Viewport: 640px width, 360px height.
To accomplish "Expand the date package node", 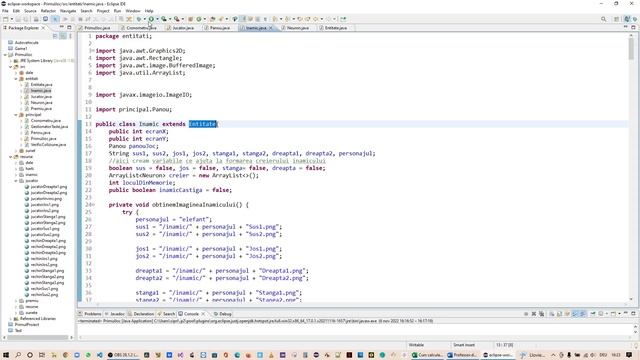I will click(x=16, y=73).
